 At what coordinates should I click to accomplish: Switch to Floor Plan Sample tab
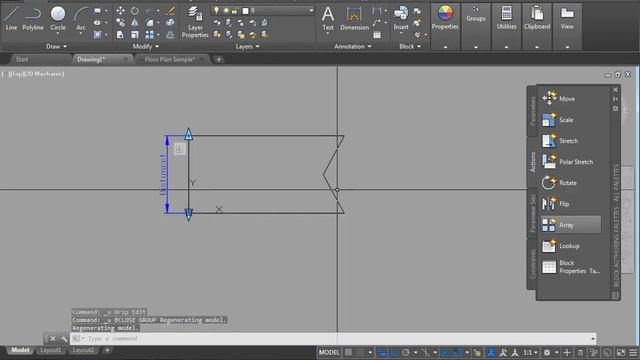tap(169, 60)
